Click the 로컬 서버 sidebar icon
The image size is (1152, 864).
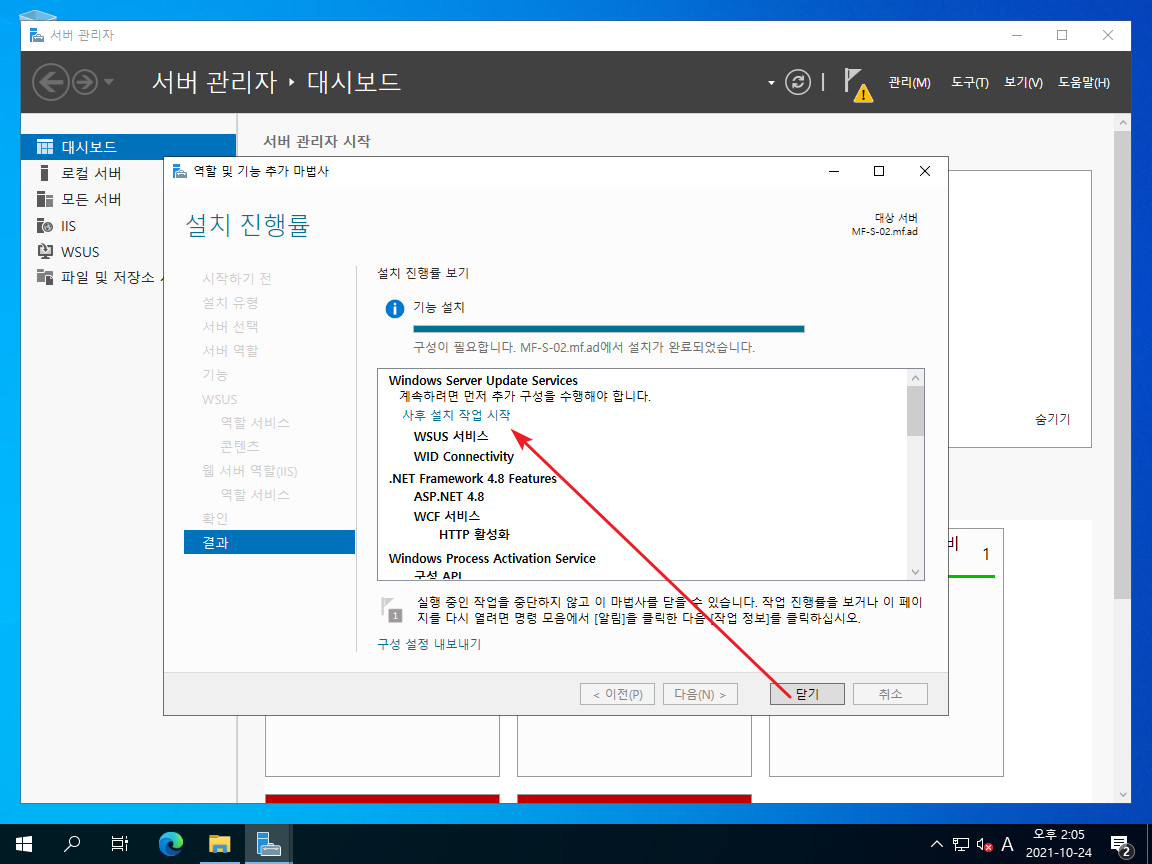tap(44, 173)
